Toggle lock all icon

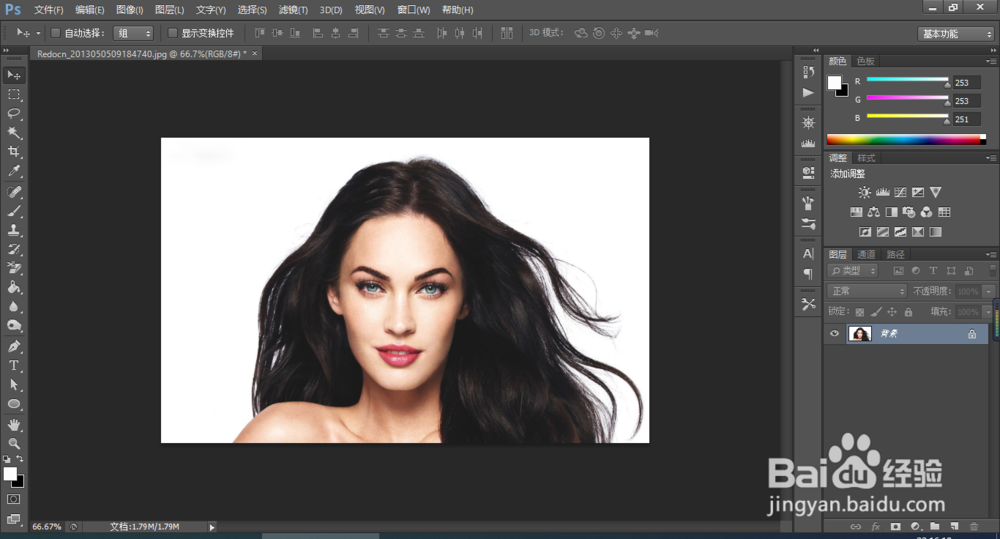908,312
